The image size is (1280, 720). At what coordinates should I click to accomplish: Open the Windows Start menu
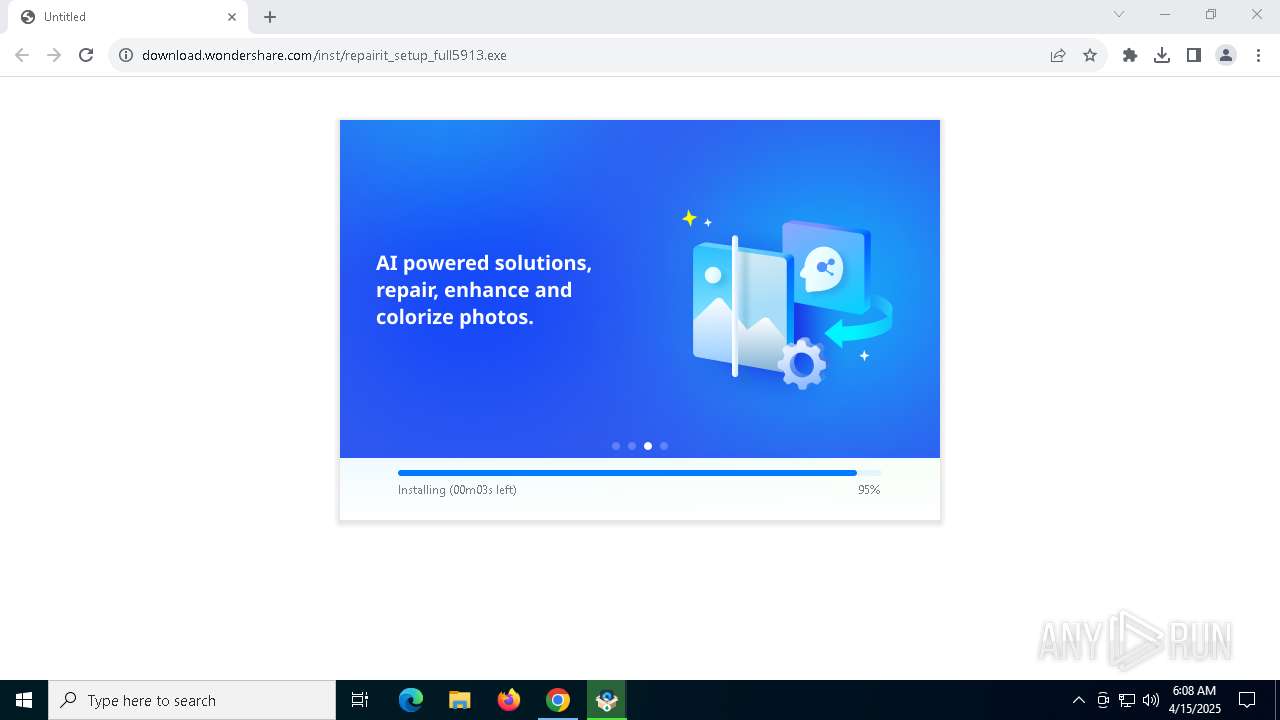click(x=24, y=700)
